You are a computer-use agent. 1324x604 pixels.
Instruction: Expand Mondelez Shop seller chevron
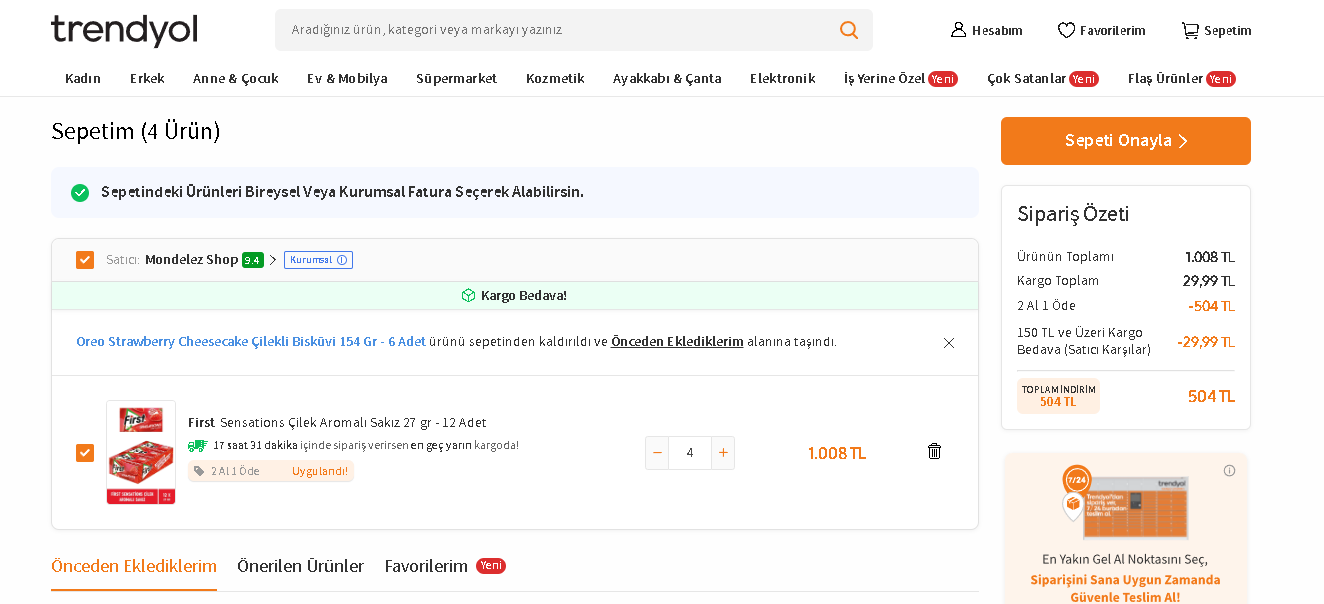point(273,260)
